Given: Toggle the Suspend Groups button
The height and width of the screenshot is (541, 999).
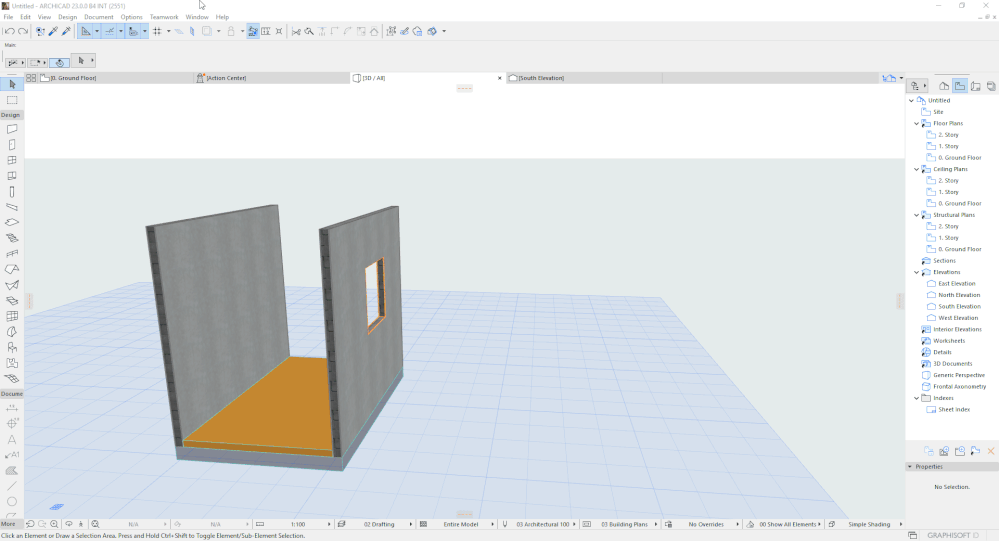Looking at the screenshot, I should click(x=253, y=31).
